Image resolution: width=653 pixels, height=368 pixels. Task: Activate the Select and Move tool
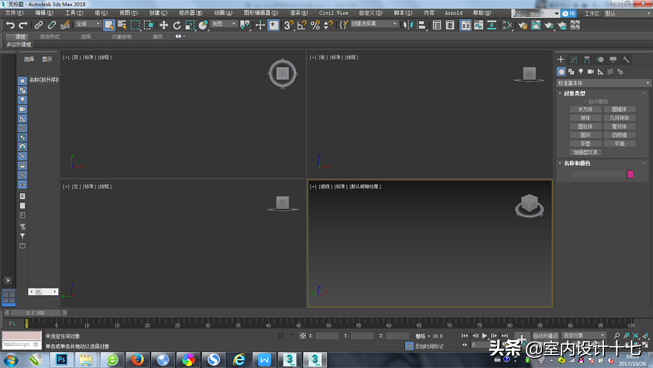(164, 25)
